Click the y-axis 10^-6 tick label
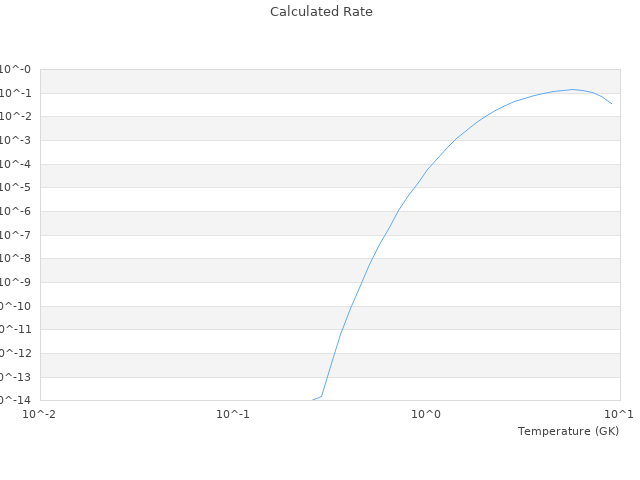Viewport: 640px width, 480px height. (16, 212)
